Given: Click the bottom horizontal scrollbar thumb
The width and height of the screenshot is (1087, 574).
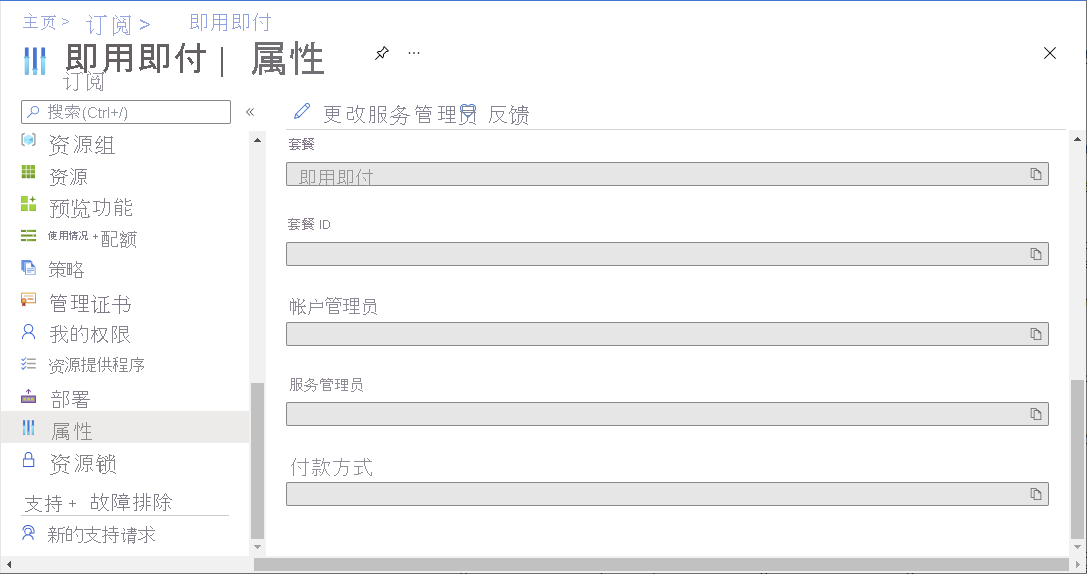Looking at the screenshot, I should [x=661, y=565].
